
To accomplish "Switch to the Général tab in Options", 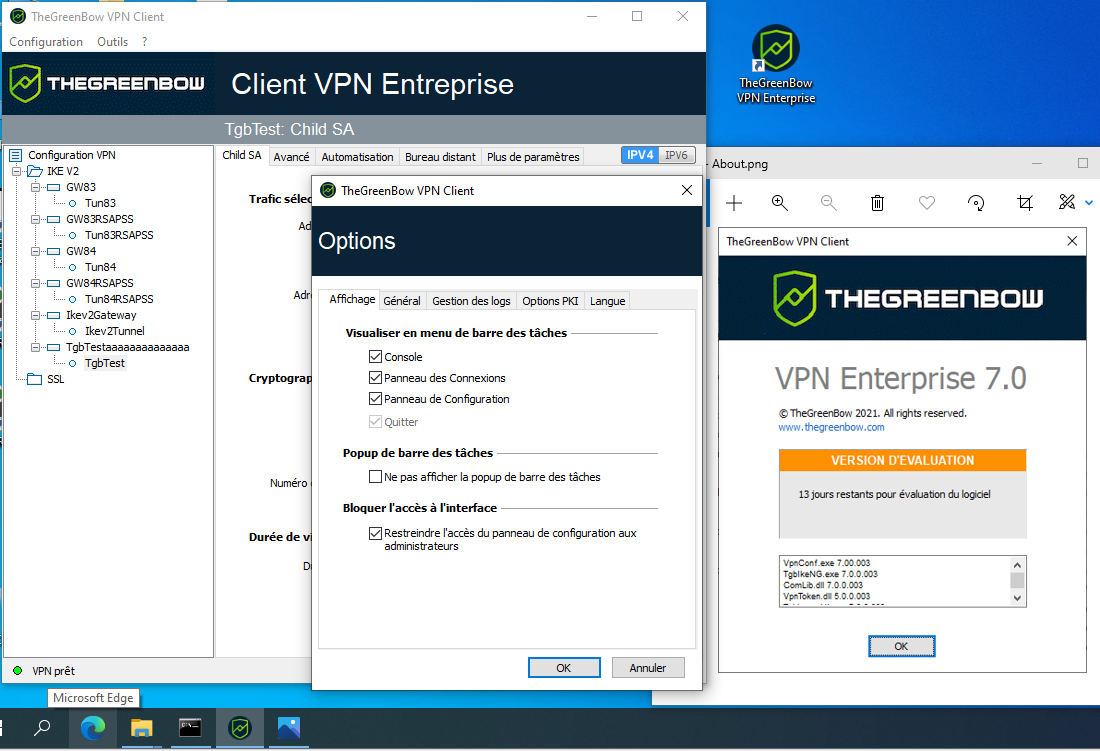I will coord(402,301).
